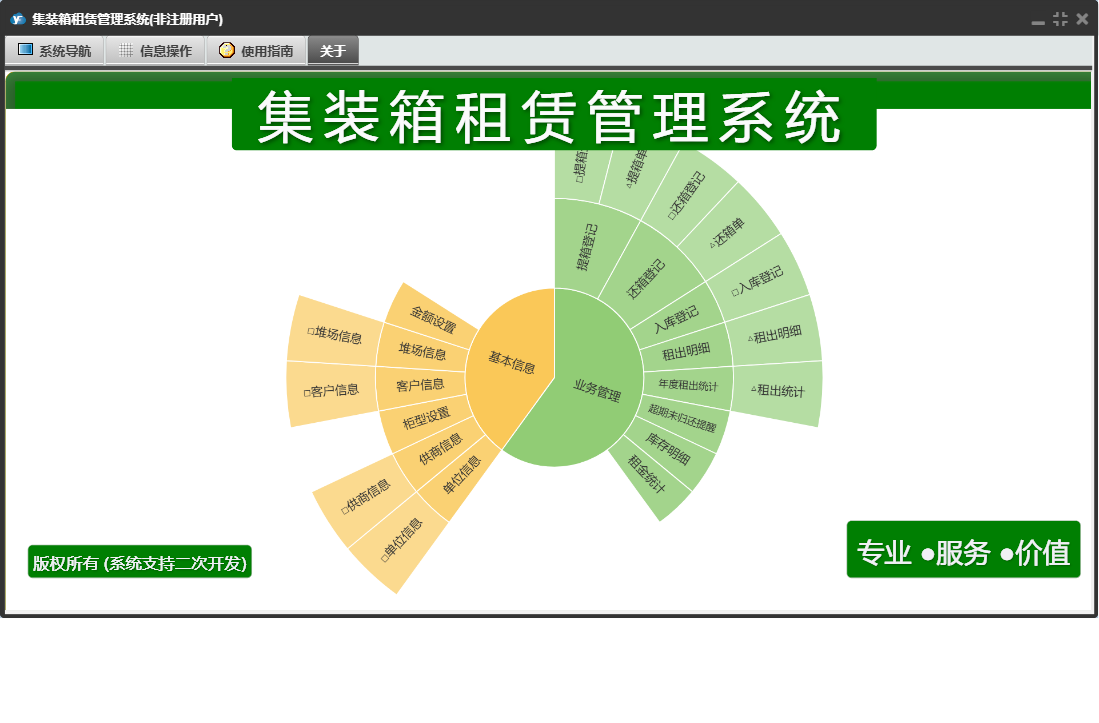Close the 集装箱租赁管理系统 window
1099x723 pixels.
[x=1083, y=19]
